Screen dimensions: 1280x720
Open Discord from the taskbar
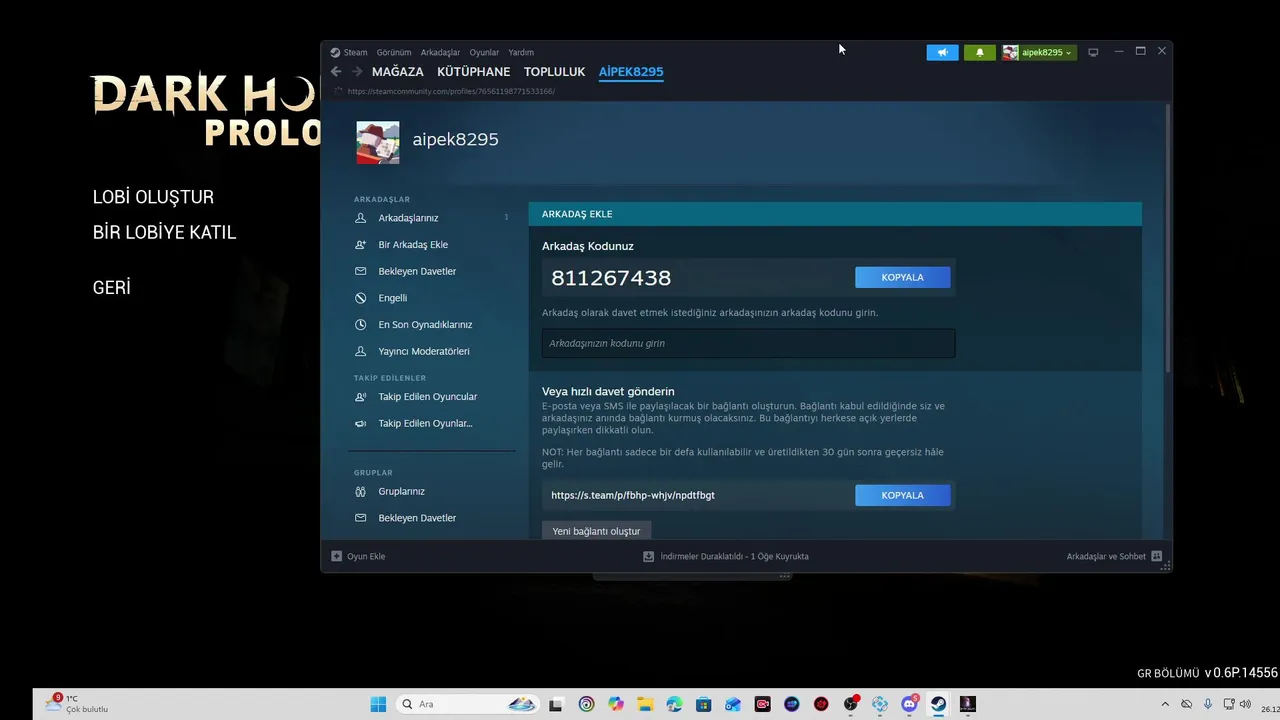pos(909,704)
